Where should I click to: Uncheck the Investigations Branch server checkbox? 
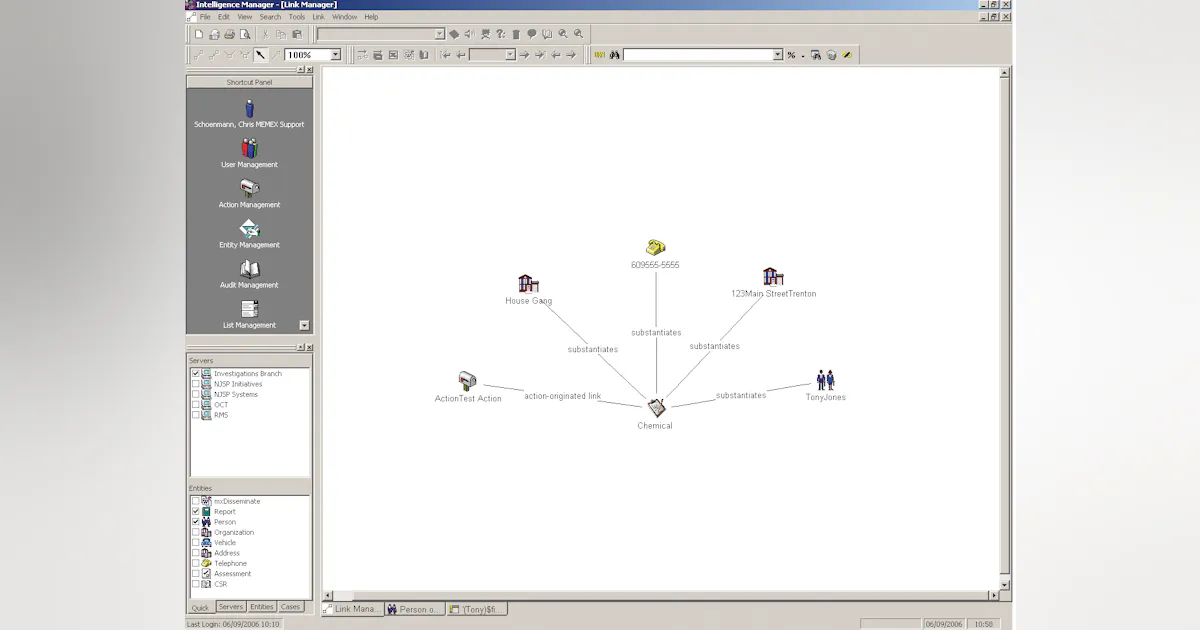(196, 374)
